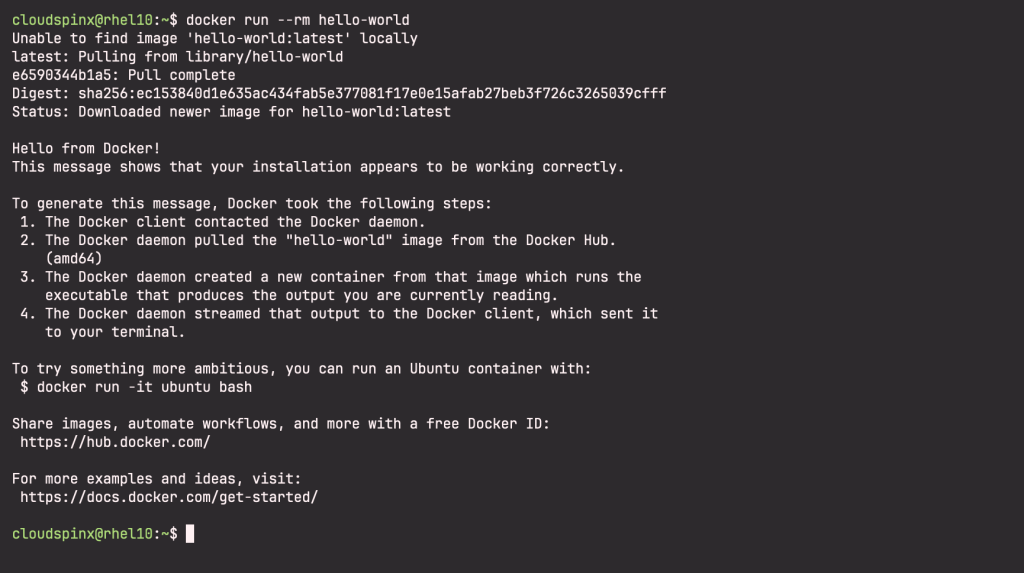This screenshot has height=573, width=1024.
Task: Click the 'Unable to find image' message
Action: point(215,39)
